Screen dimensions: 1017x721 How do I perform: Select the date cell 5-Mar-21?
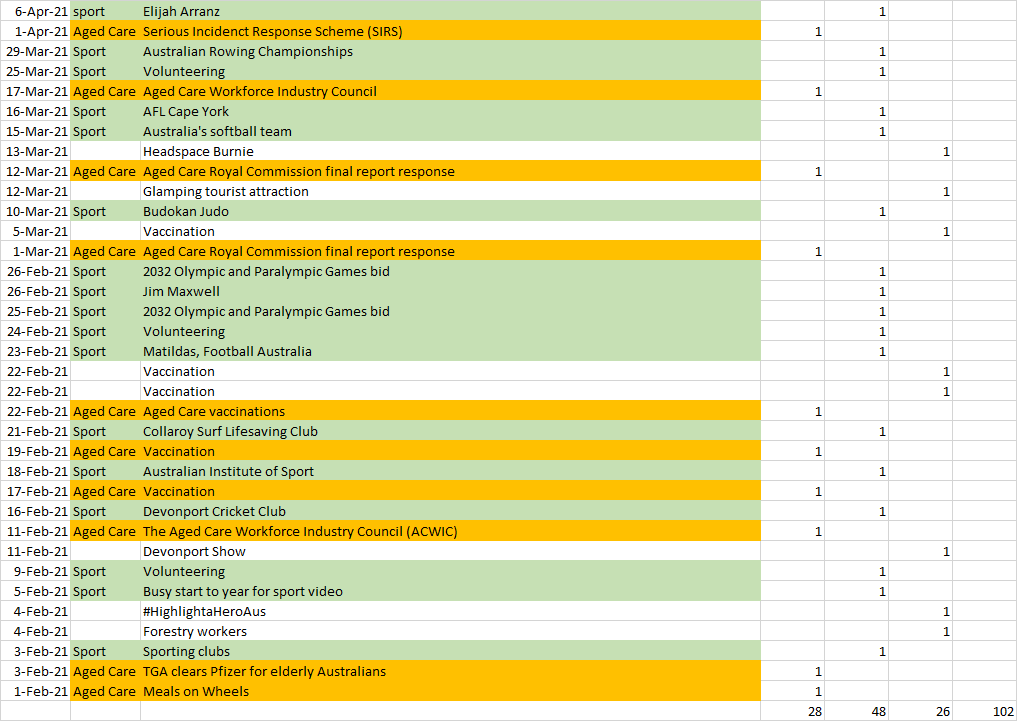[x=35, y=231]
